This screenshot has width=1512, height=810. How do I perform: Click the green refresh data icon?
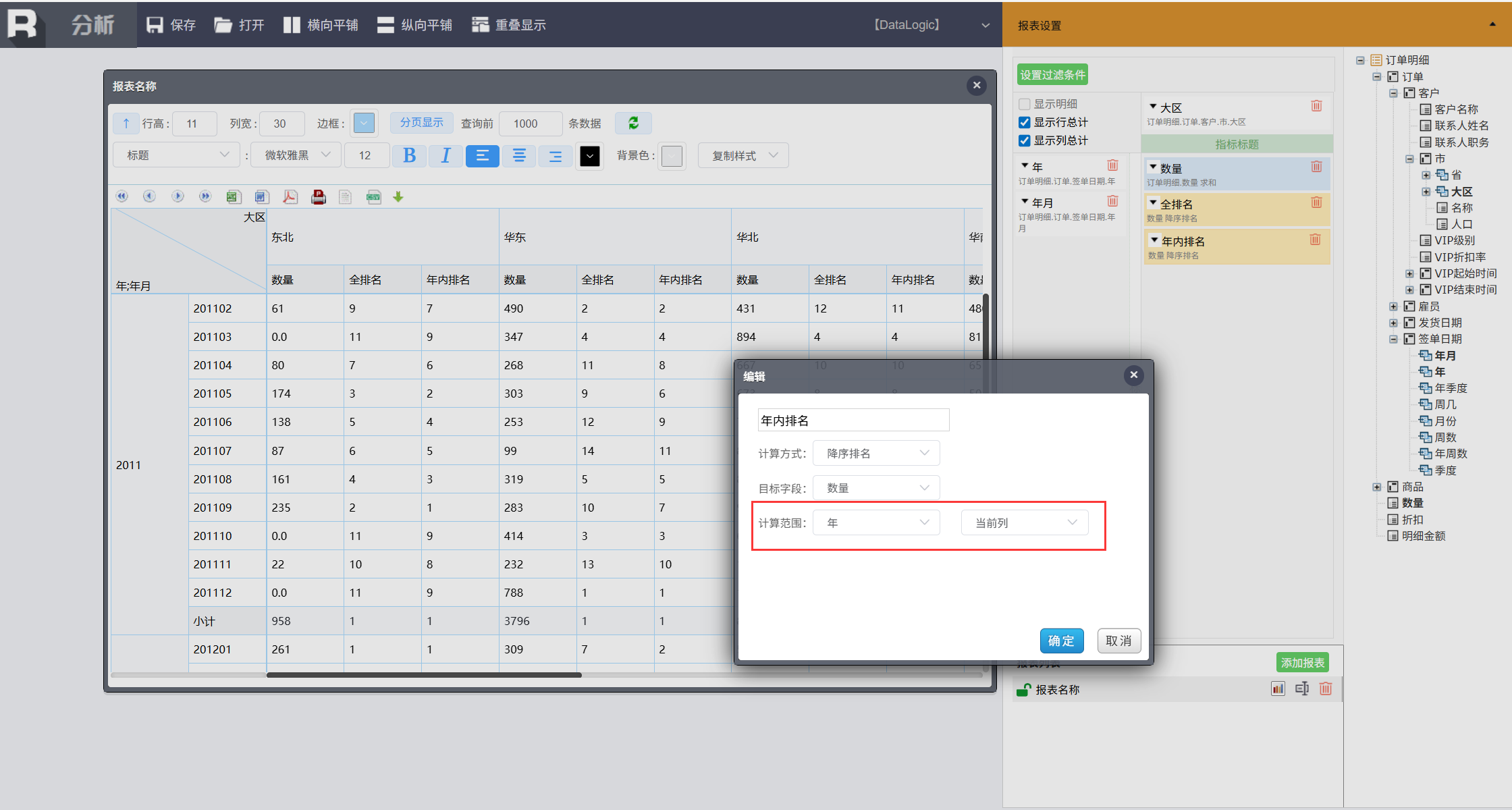click(x=633, y=123)
